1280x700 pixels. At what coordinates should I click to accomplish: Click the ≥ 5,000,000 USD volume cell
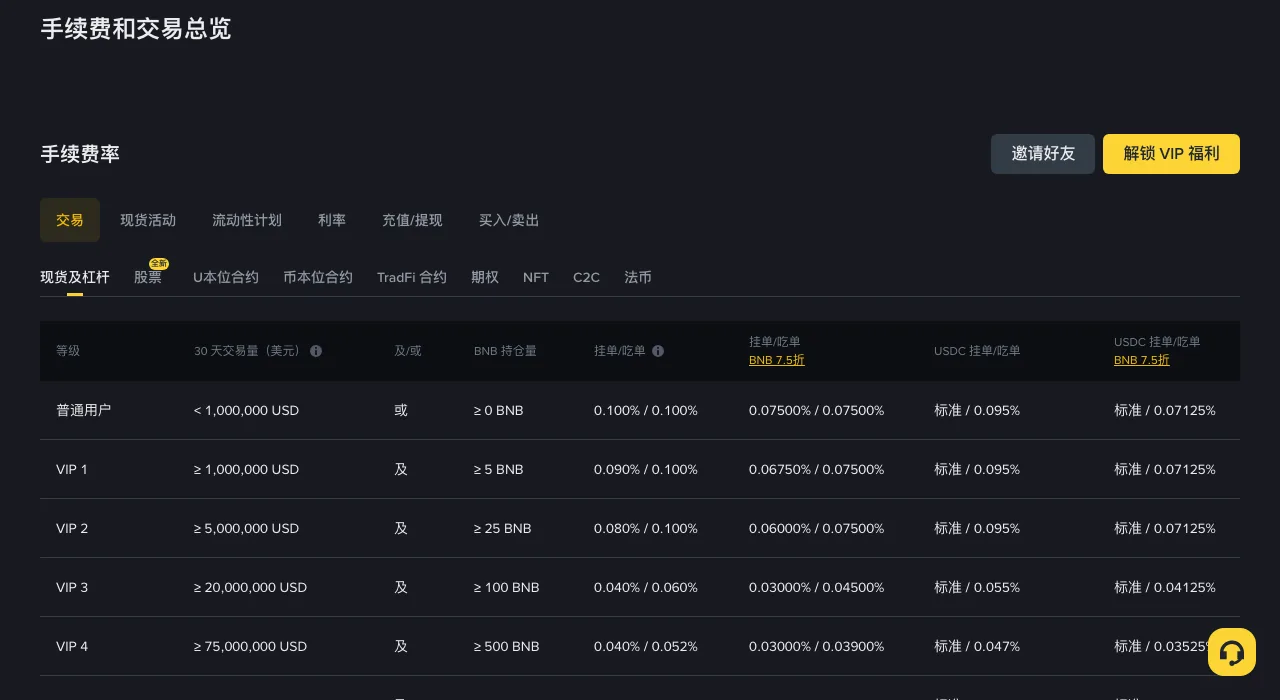click(x=246, y=528)
